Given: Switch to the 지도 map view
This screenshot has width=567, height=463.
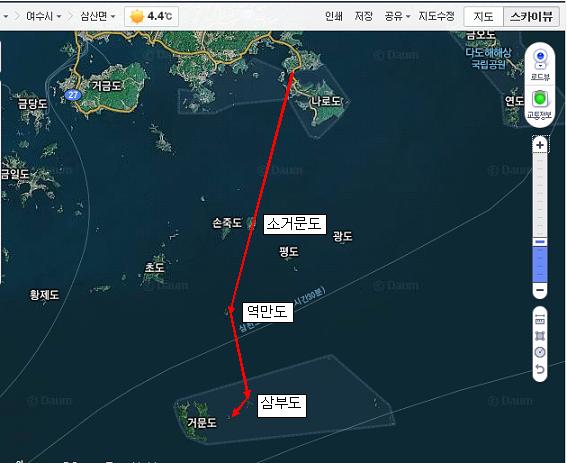Looking at the screenshot, I should point(483,16).
